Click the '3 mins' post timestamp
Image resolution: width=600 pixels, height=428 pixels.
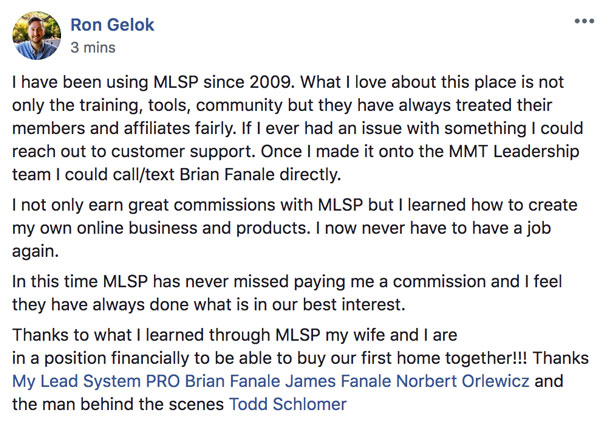[x=93, y=47]
